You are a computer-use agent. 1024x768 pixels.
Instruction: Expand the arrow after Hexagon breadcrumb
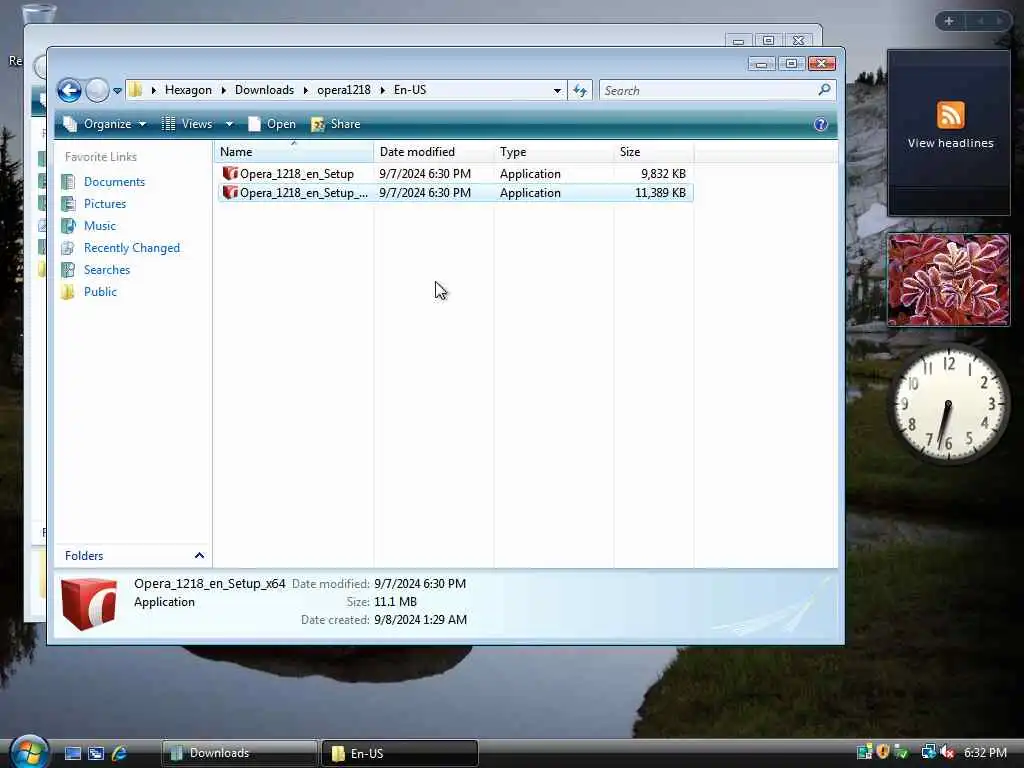[223, 90]
